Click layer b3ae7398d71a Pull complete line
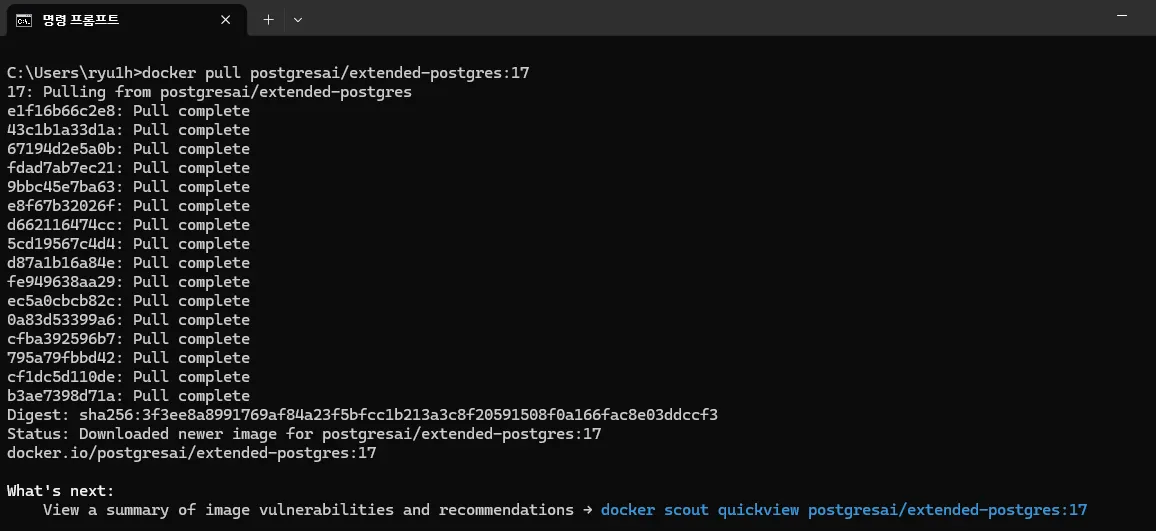This screenshot has width=1156, height=531. [128, 396]
